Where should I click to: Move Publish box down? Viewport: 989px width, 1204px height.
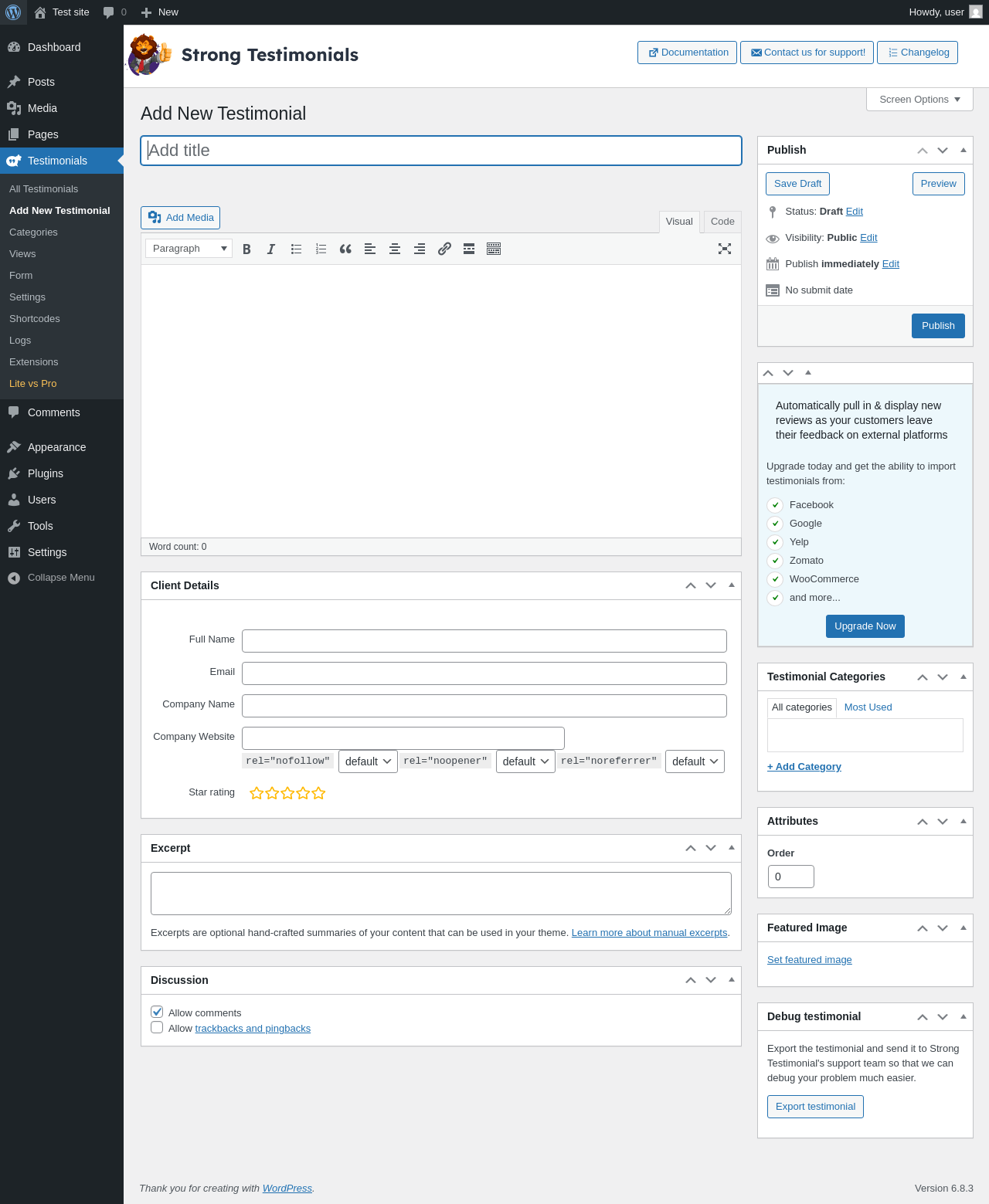(x=943, y=151)
